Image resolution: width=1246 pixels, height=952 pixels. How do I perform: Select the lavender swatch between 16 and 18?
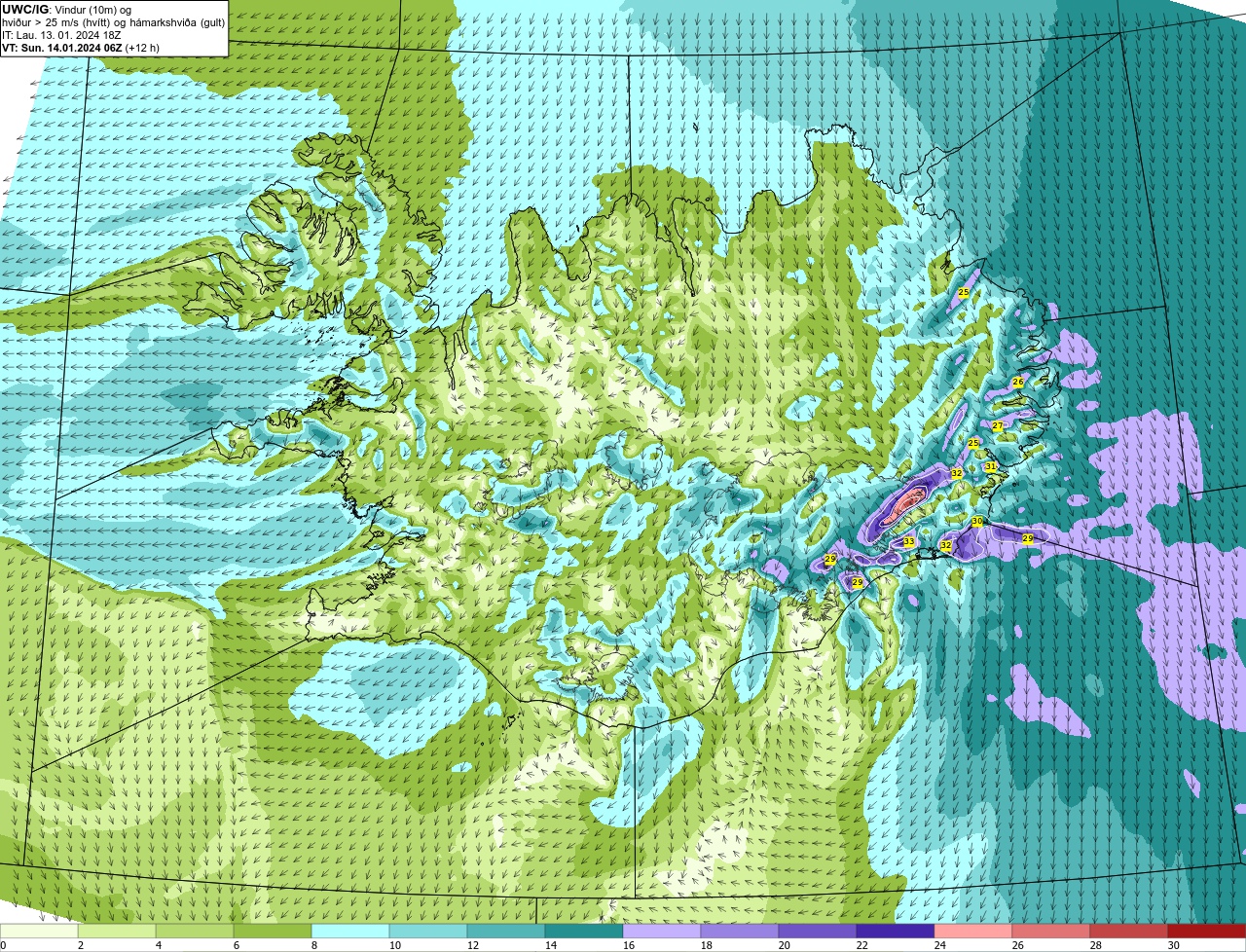[662, 931]
